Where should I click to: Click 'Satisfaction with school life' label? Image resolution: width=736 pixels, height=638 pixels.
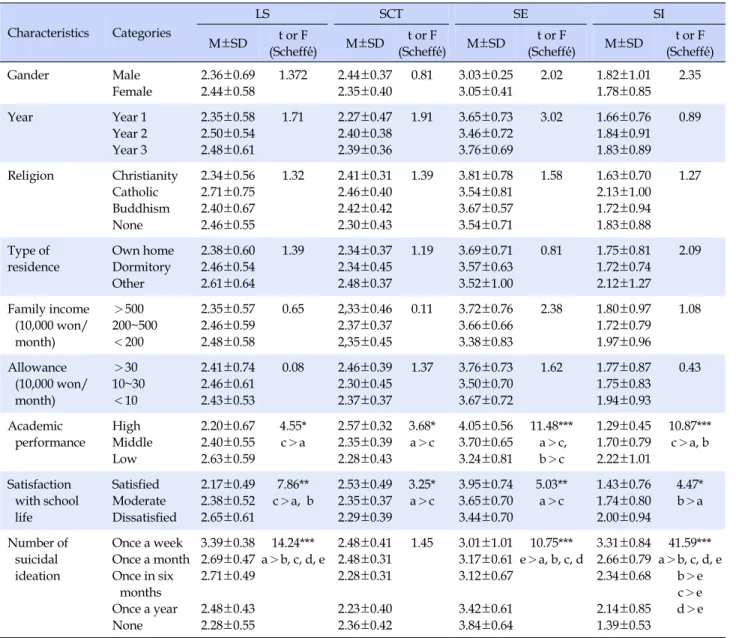tap(43, 501)
